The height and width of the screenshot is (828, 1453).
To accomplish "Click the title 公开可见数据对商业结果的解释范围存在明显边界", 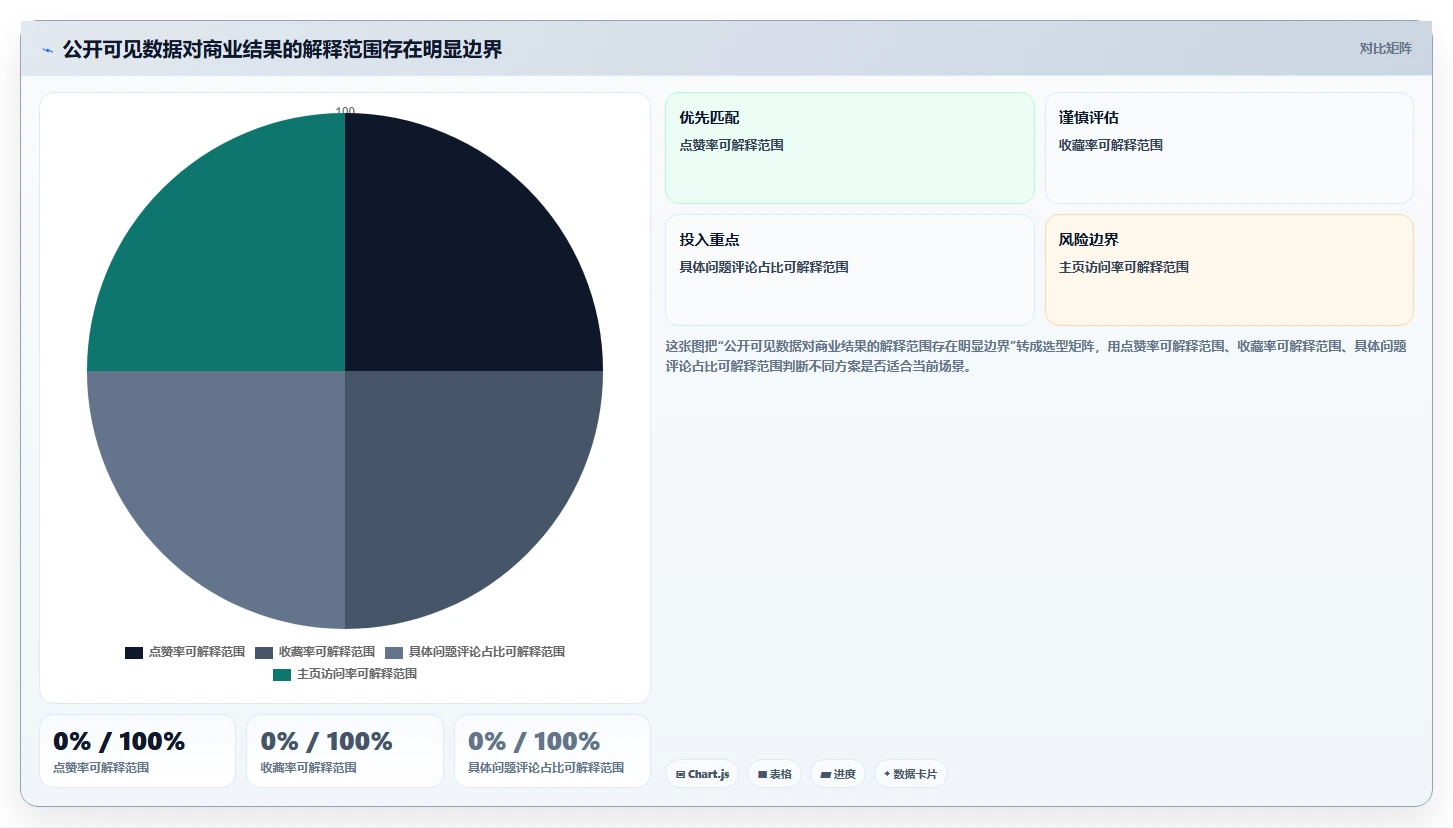I will 283,49.
